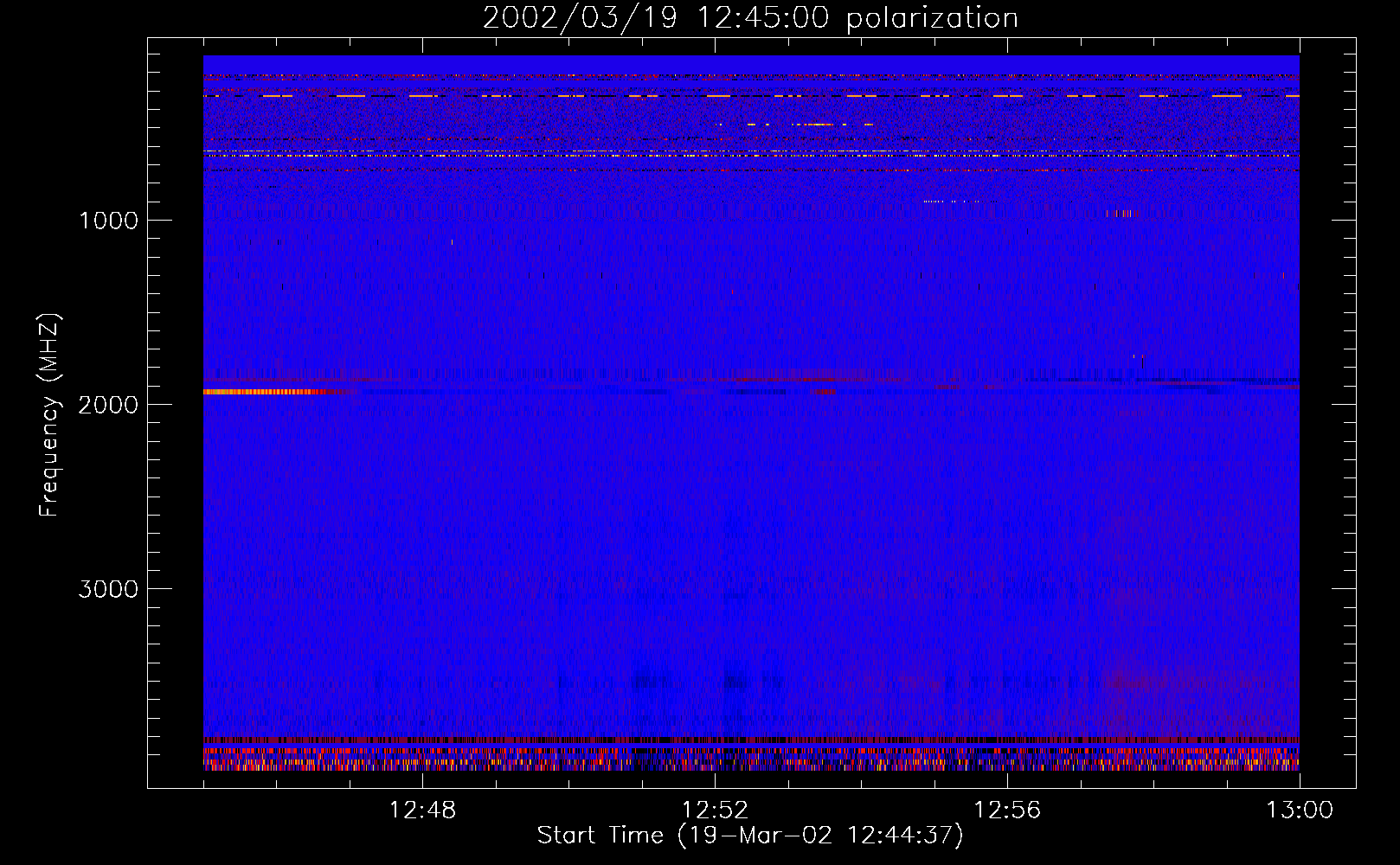Click the 1000 frequency tick label
Screen dimensions: 1400x865
[x=108, y=221]
